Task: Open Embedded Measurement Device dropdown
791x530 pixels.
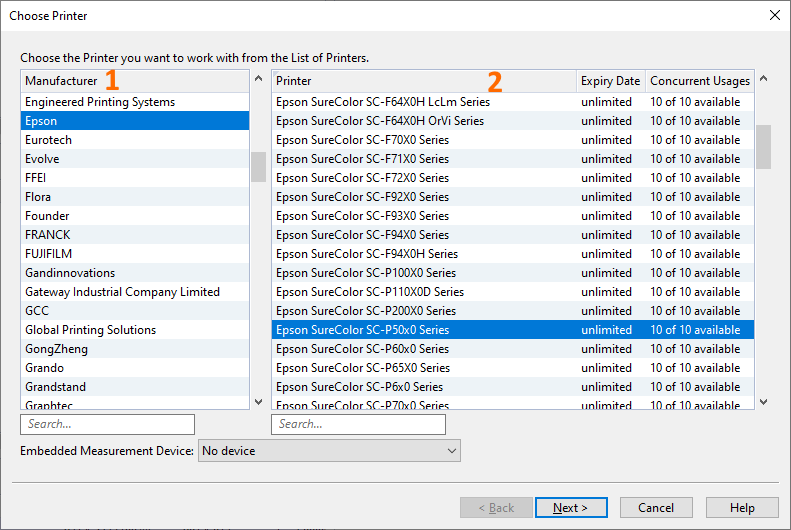Action: pyautogui.click(x=329, y=451)
